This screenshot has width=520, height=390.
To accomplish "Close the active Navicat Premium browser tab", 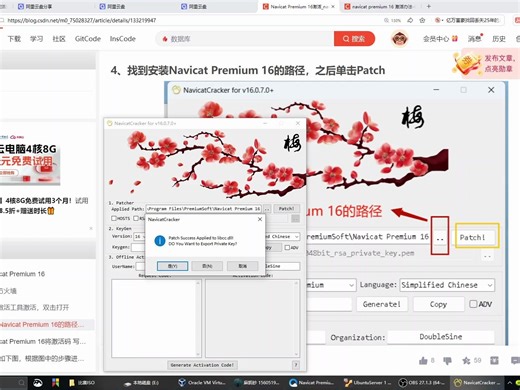I will pyautogui.click(x=333, y=6).
